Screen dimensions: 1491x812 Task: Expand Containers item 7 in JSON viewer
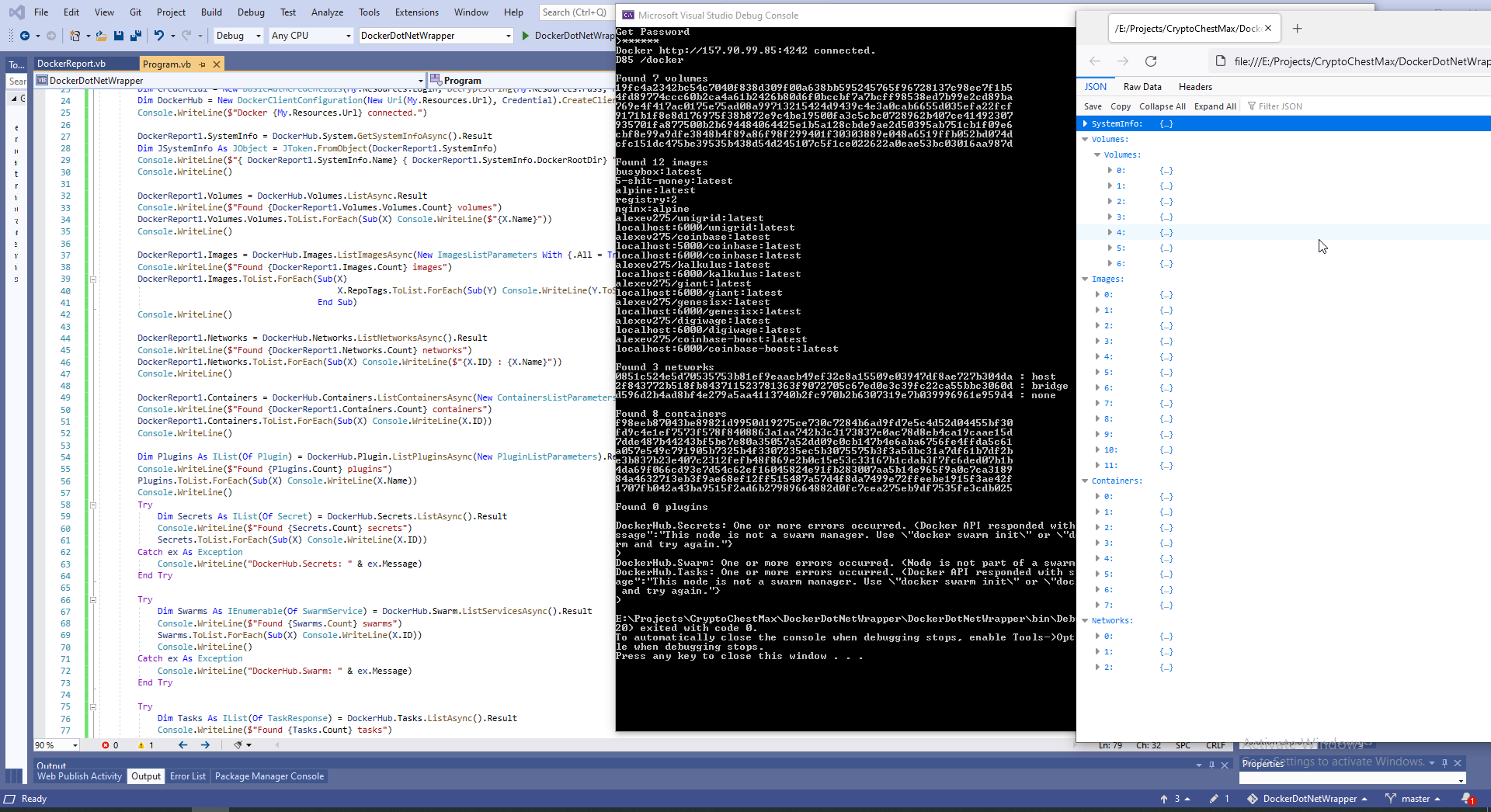[x=1097, y=605]
